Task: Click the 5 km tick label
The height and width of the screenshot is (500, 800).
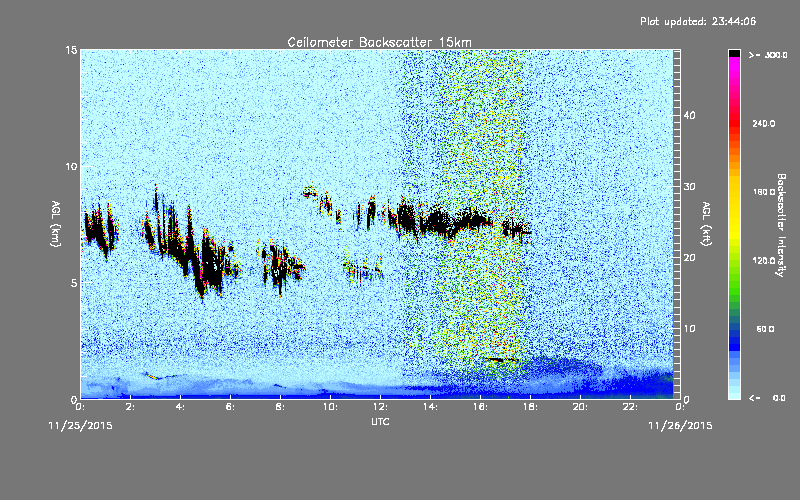Action: tap(74, 283)
